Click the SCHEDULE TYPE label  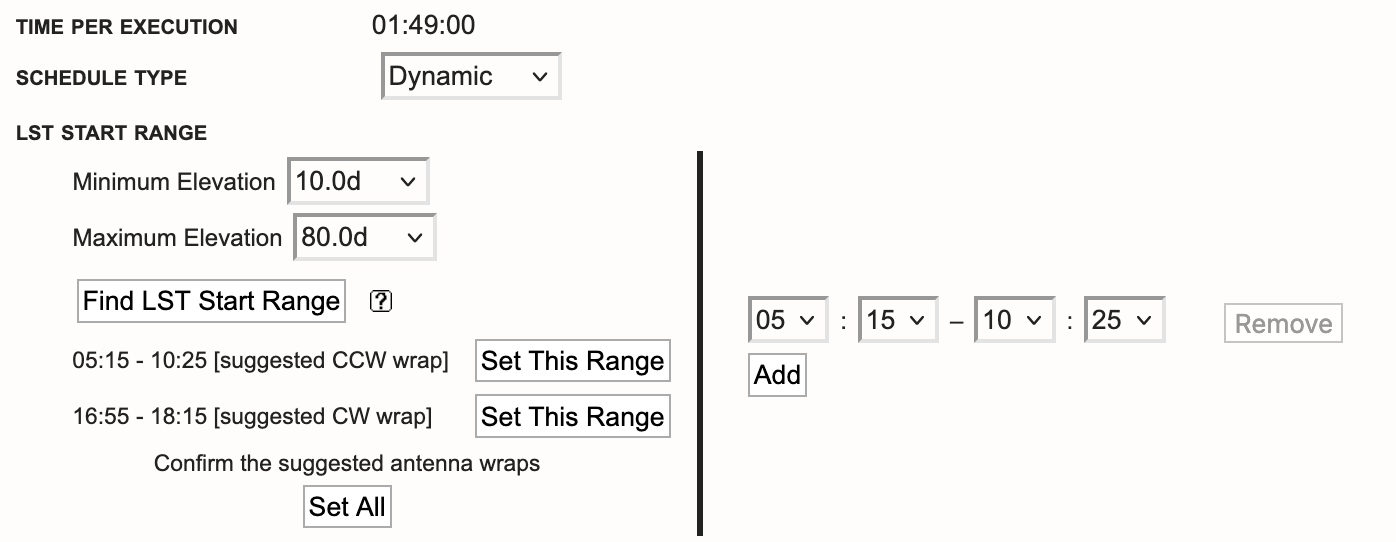pos(101,78)
